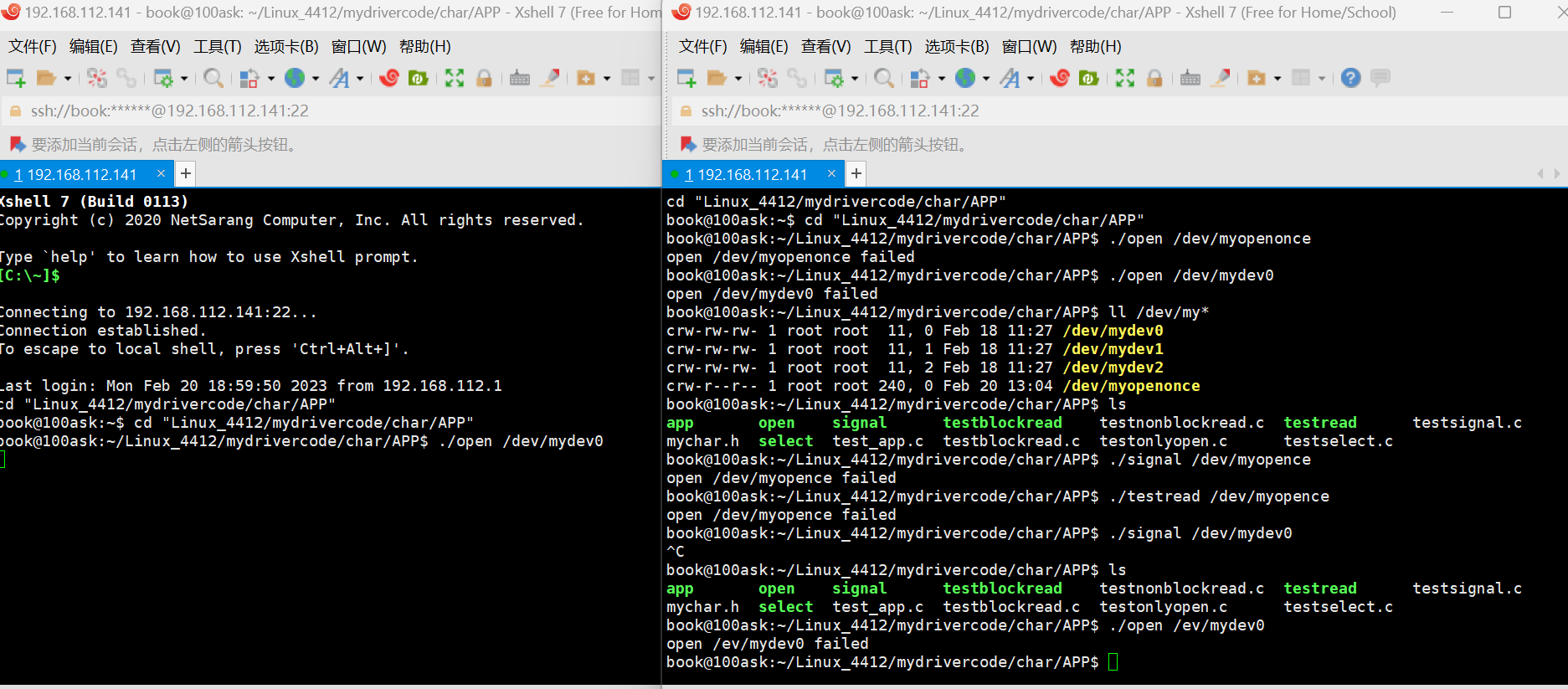Click the Lock screen icon in left window
The image size is (1568, 689).
point(484,78)
